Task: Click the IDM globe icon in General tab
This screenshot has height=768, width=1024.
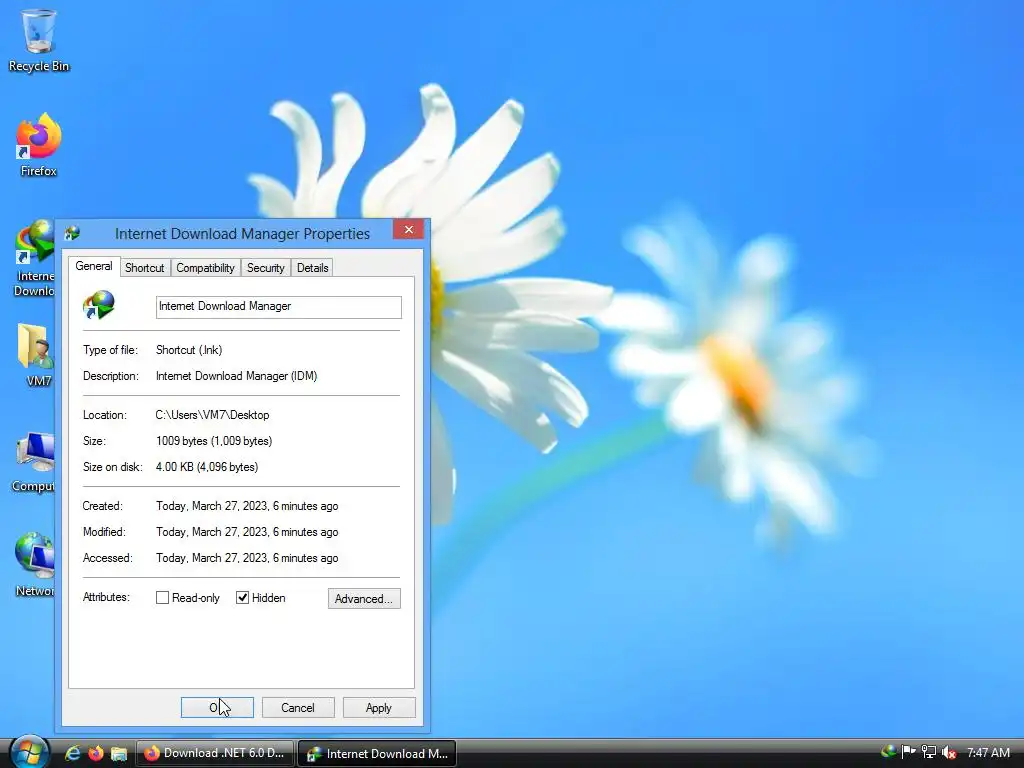Action: pyautogui.click(x=99, y=305)
